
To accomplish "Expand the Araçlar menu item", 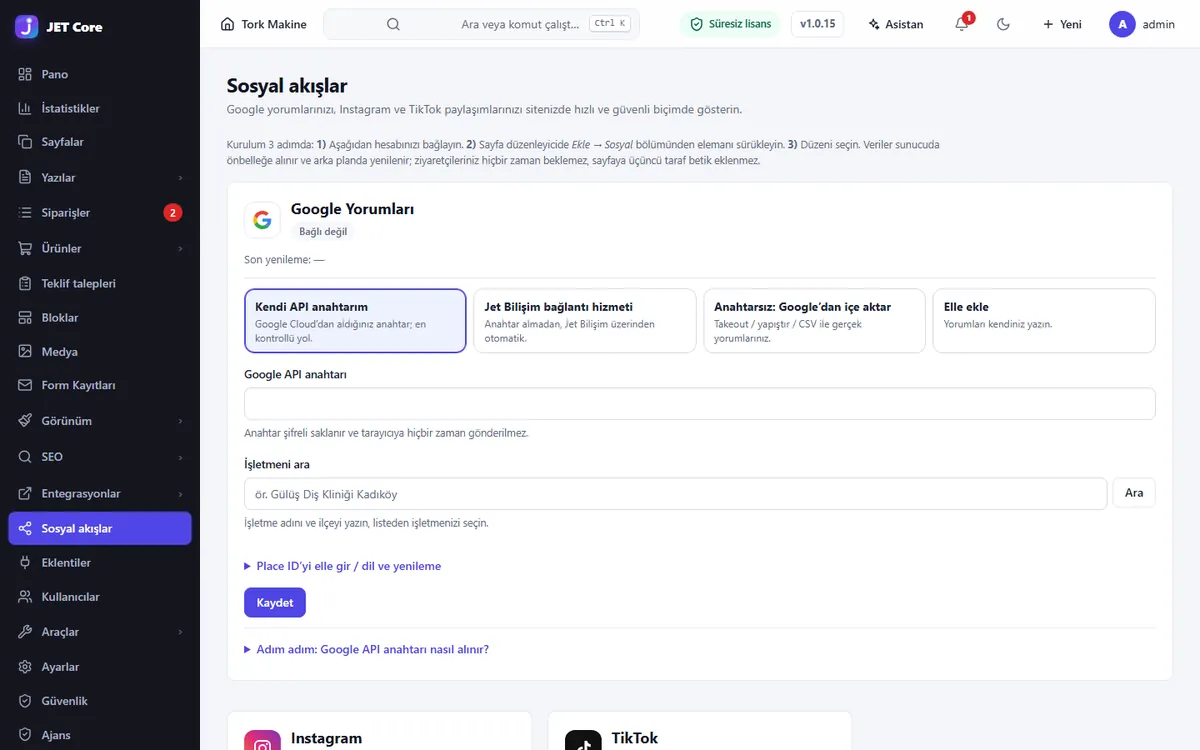I will coord(100,632).
